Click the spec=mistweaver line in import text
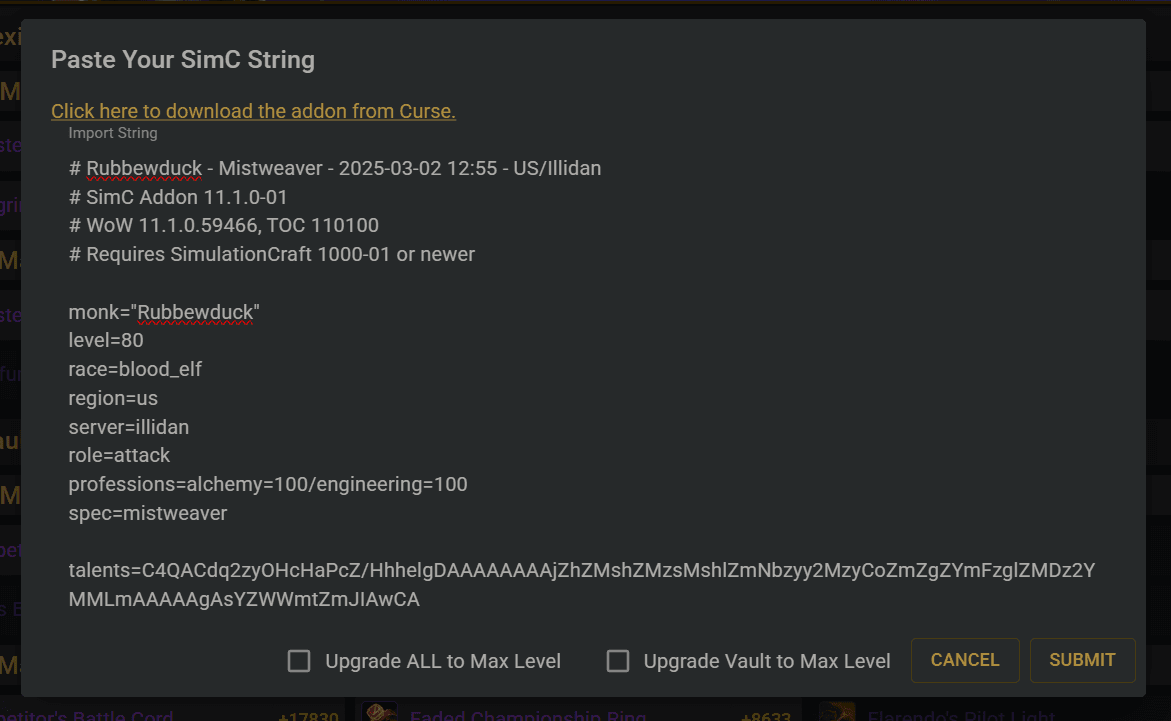The width and height of the screenshot is (1171, 721). [x=148, y=513]
